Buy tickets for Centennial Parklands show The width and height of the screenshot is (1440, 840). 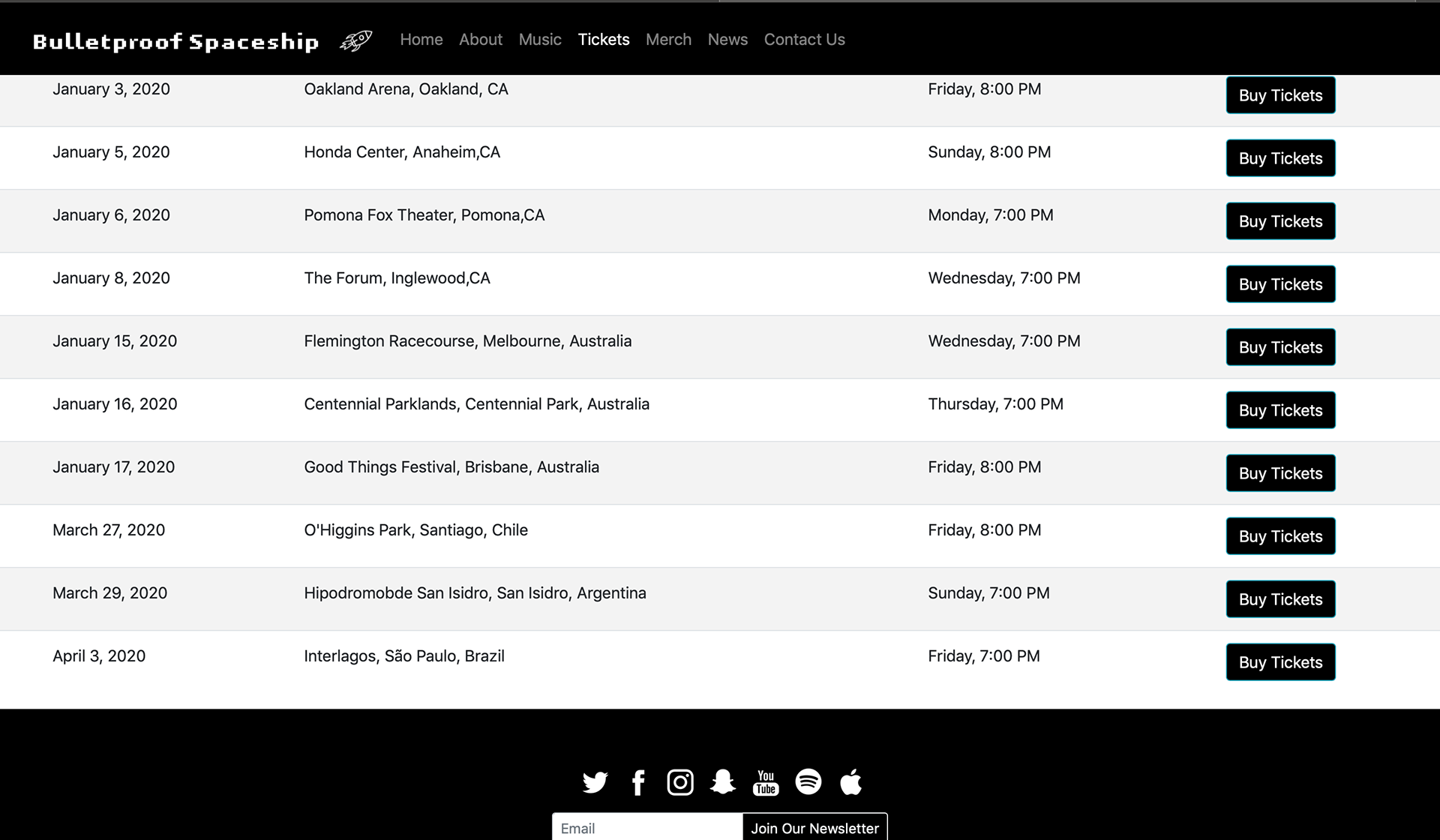(x=1280, y=410)
